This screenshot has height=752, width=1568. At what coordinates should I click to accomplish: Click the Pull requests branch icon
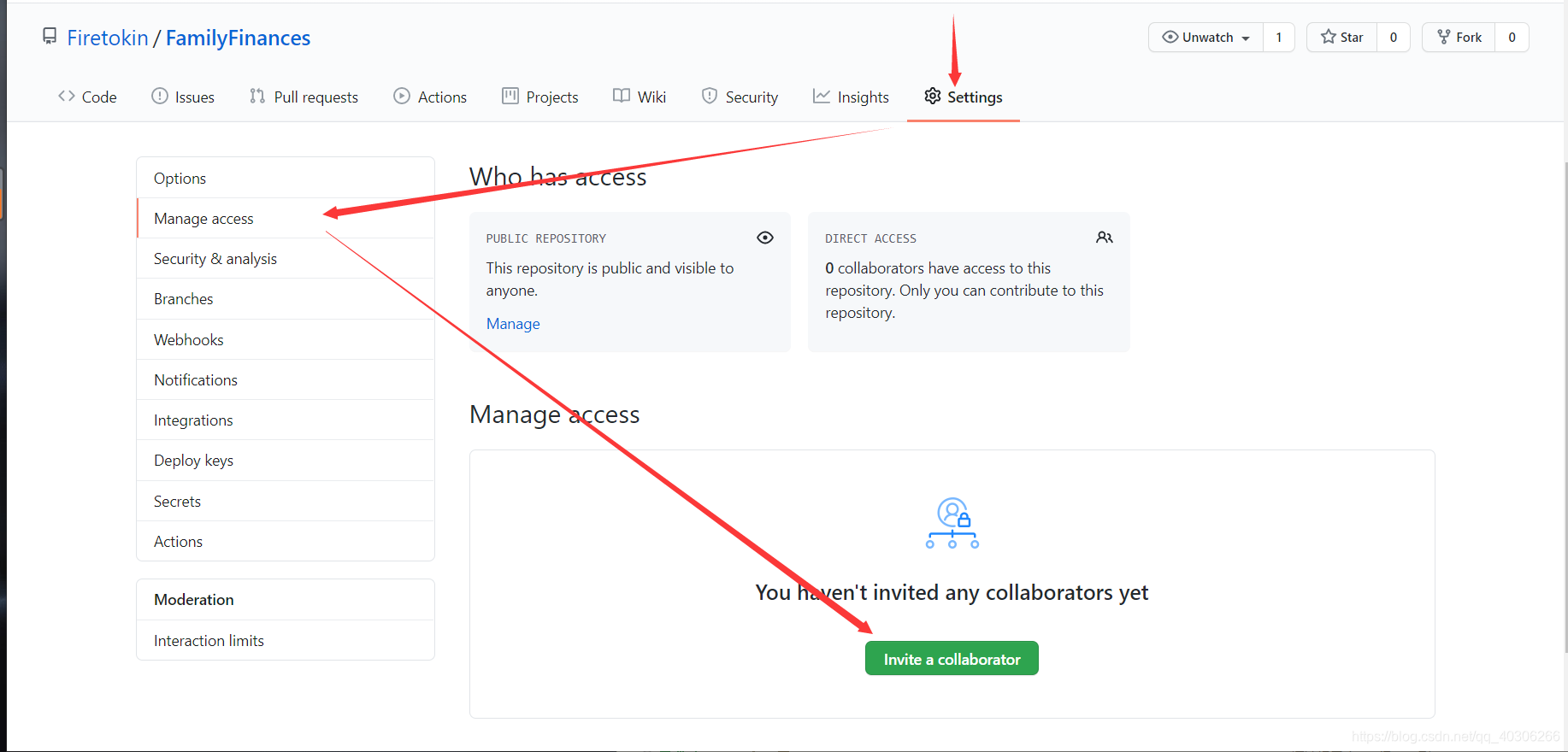(x=257, y=96)
